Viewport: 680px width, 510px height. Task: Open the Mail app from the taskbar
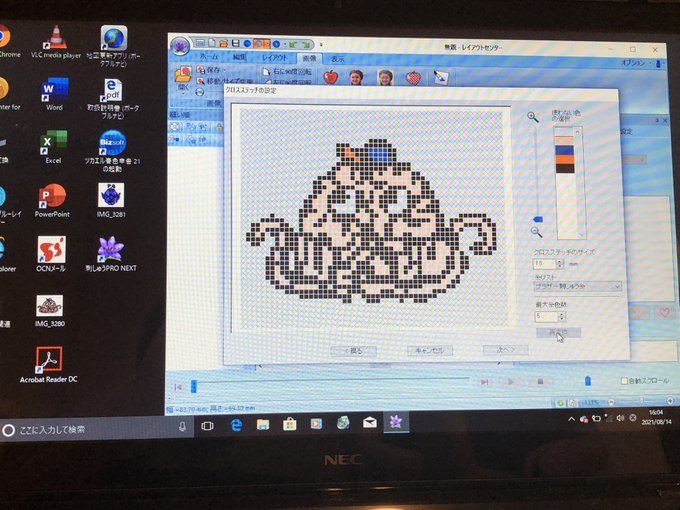(x=369, y=422)
